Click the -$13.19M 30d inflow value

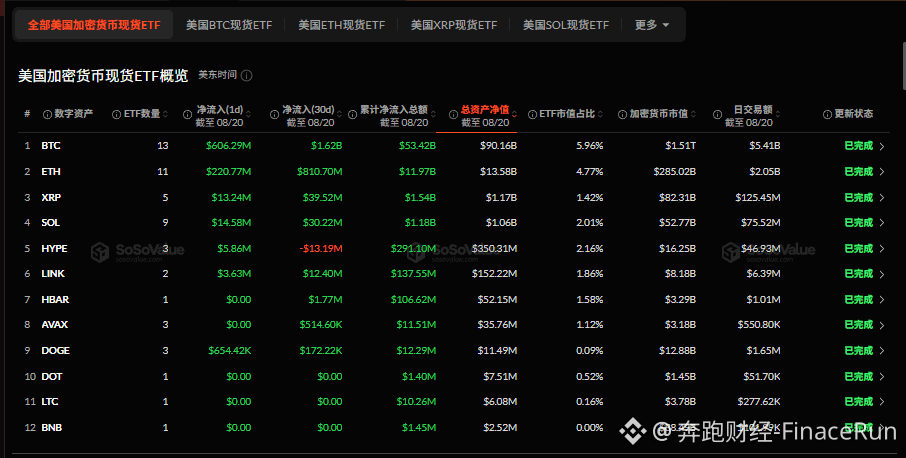click(321, 248)
